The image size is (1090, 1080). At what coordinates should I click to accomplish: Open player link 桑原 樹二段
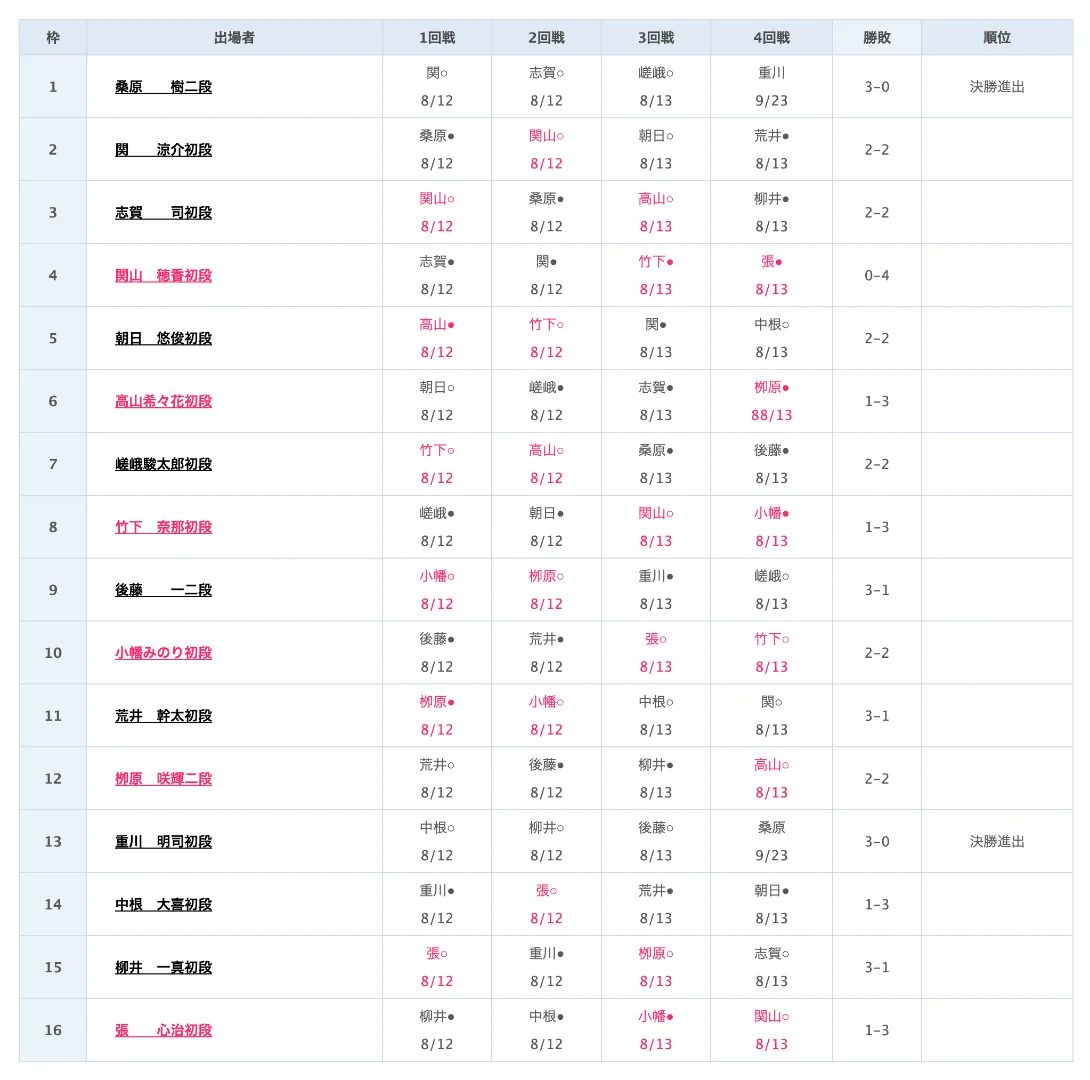click(x=163, y=87)
